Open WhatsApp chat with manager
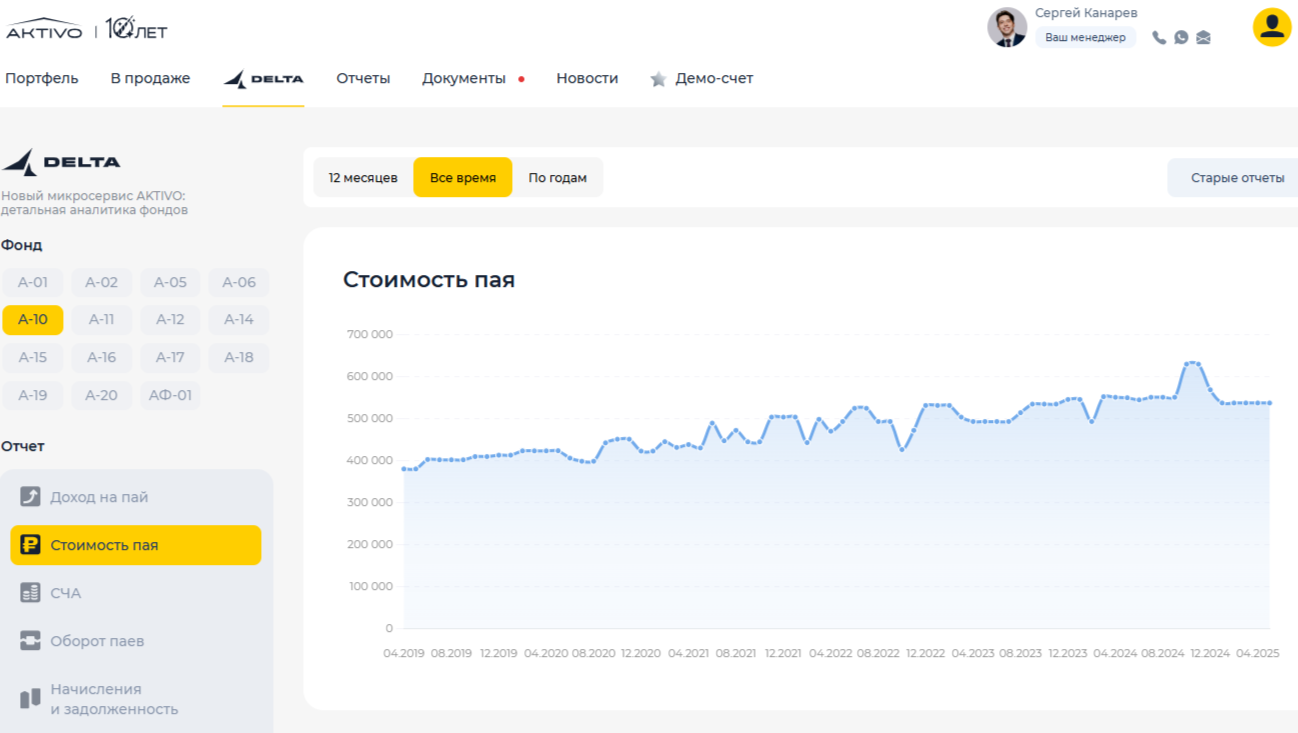Screen dimensions: 1298x733 (1181, 38)
